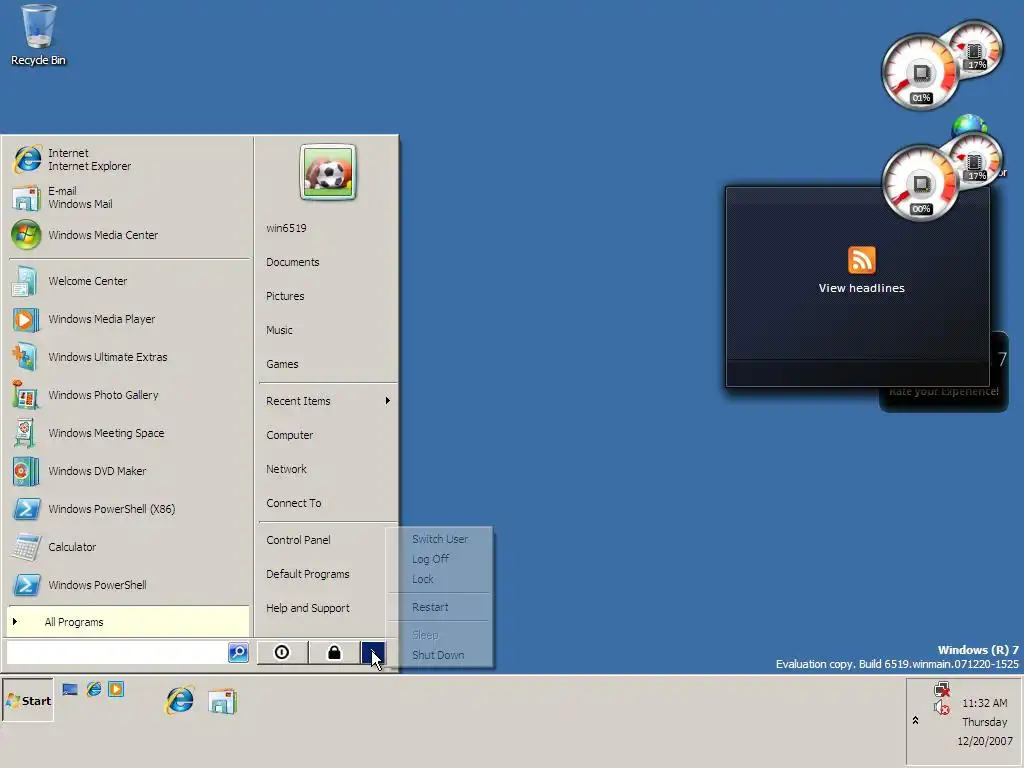Click the Start button
Screen dimensions: 1024x768
28,701
